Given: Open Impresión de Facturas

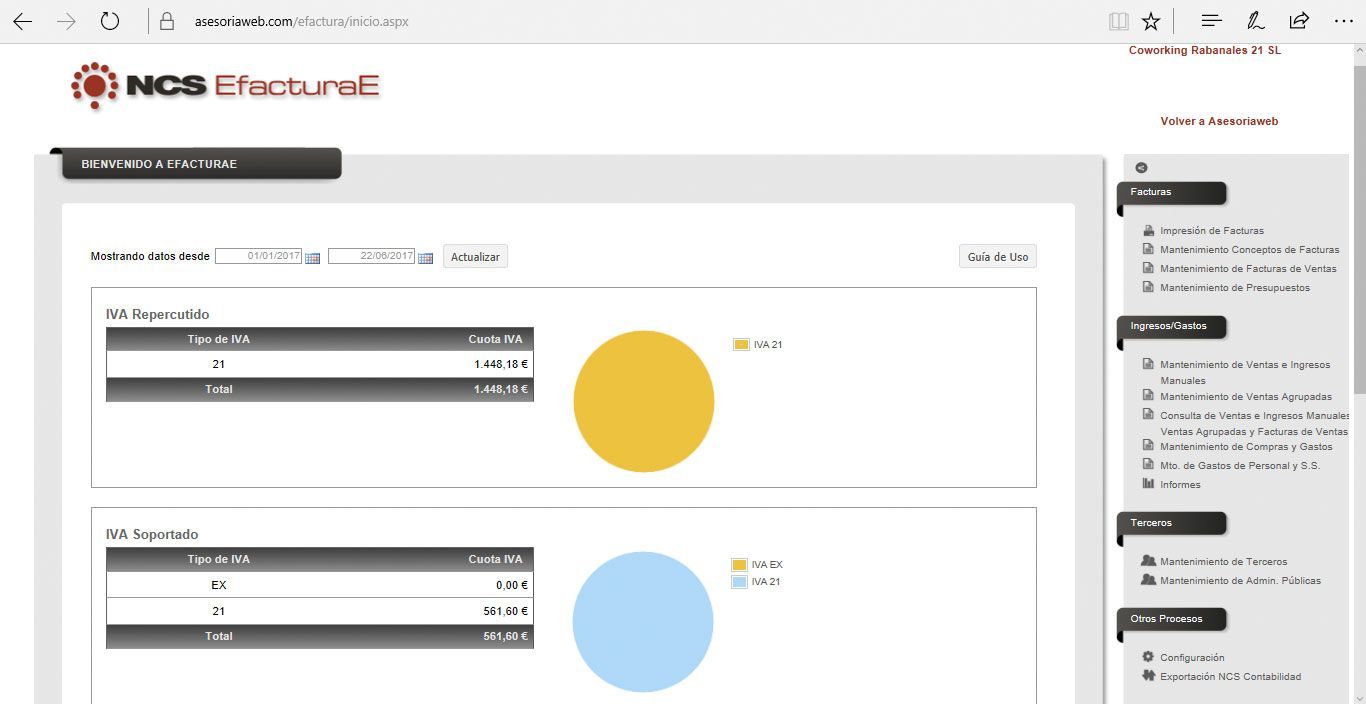Looking at the screenshot, I should pos(1211,231).
